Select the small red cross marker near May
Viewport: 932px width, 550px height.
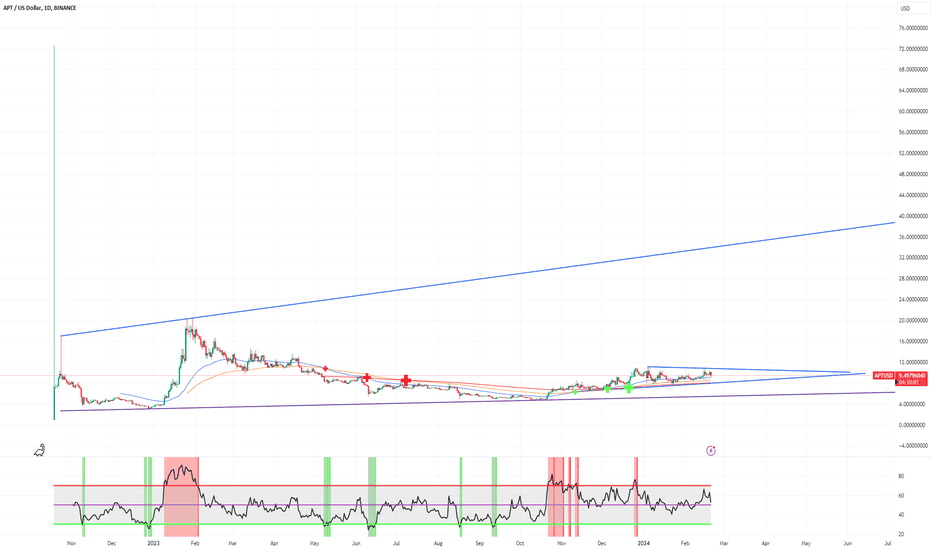pos(326,370)
